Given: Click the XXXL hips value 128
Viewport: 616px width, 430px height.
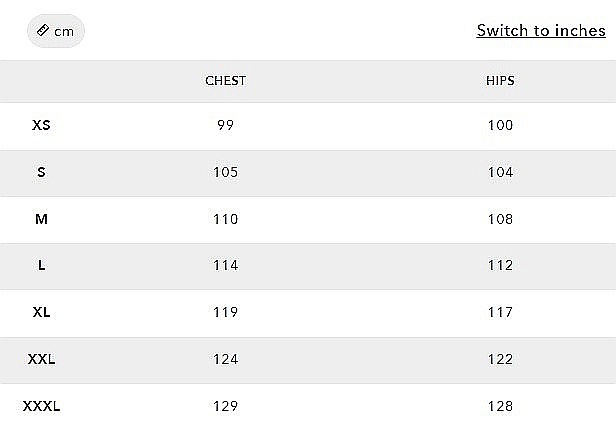Looking at the screenshot, I should pyautogui.click(x=500, y=406).
